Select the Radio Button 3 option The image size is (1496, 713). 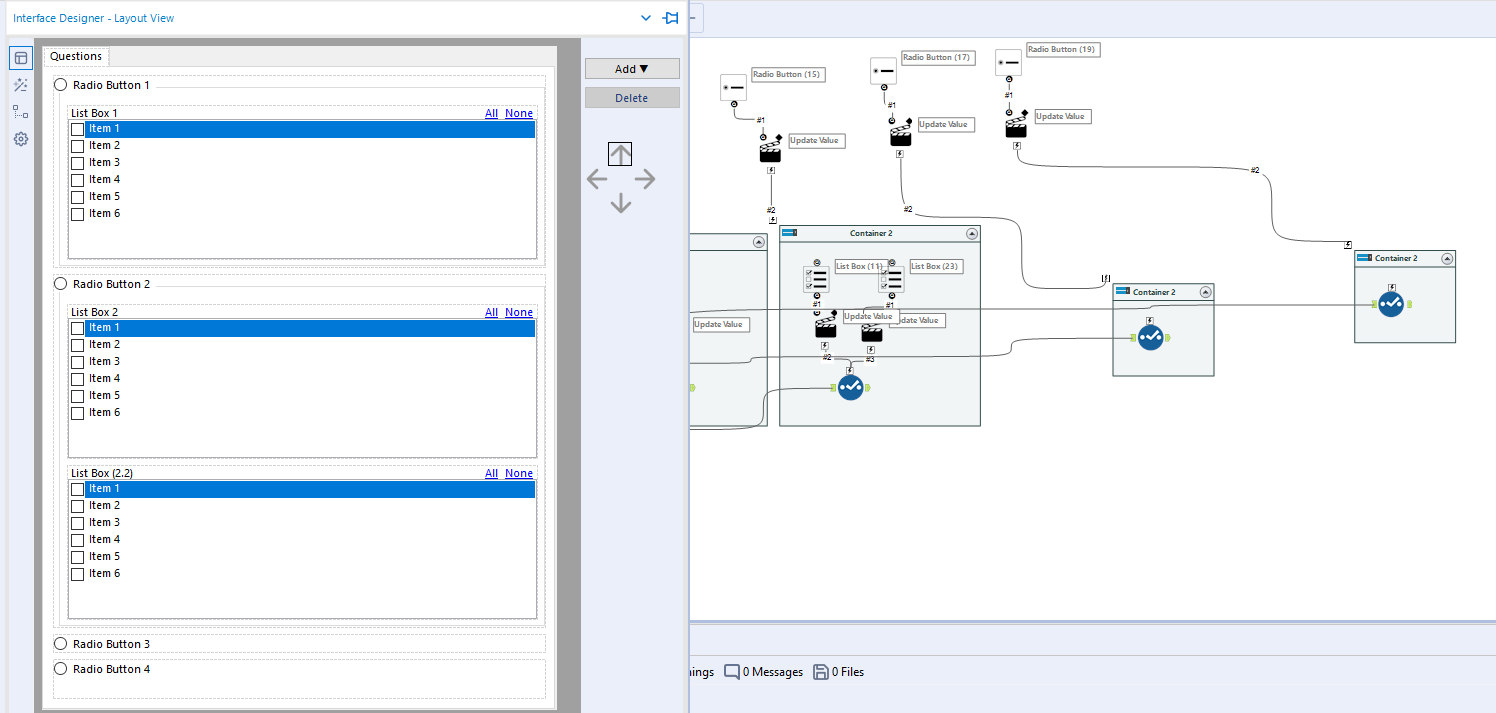(x=60, y=643)
